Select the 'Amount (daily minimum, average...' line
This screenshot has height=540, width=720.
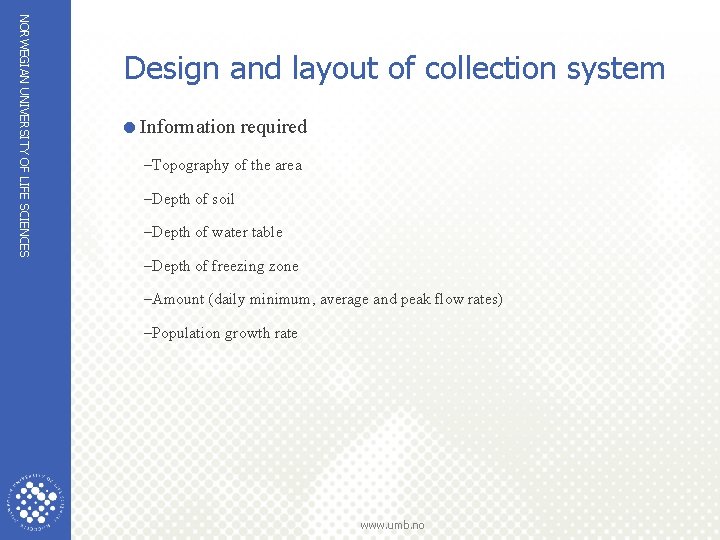click(x=323, y=300)
